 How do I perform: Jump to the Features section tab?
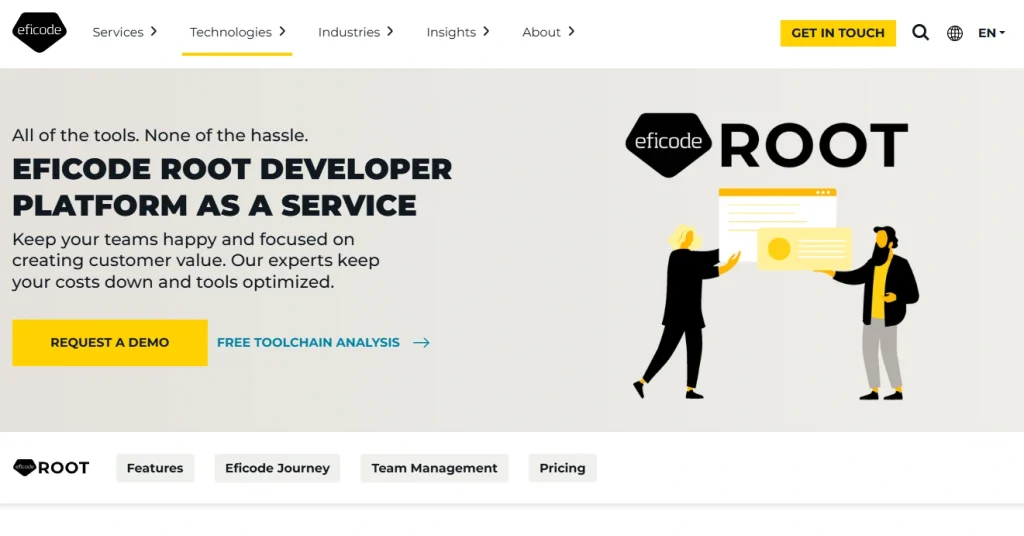[155, 468]
